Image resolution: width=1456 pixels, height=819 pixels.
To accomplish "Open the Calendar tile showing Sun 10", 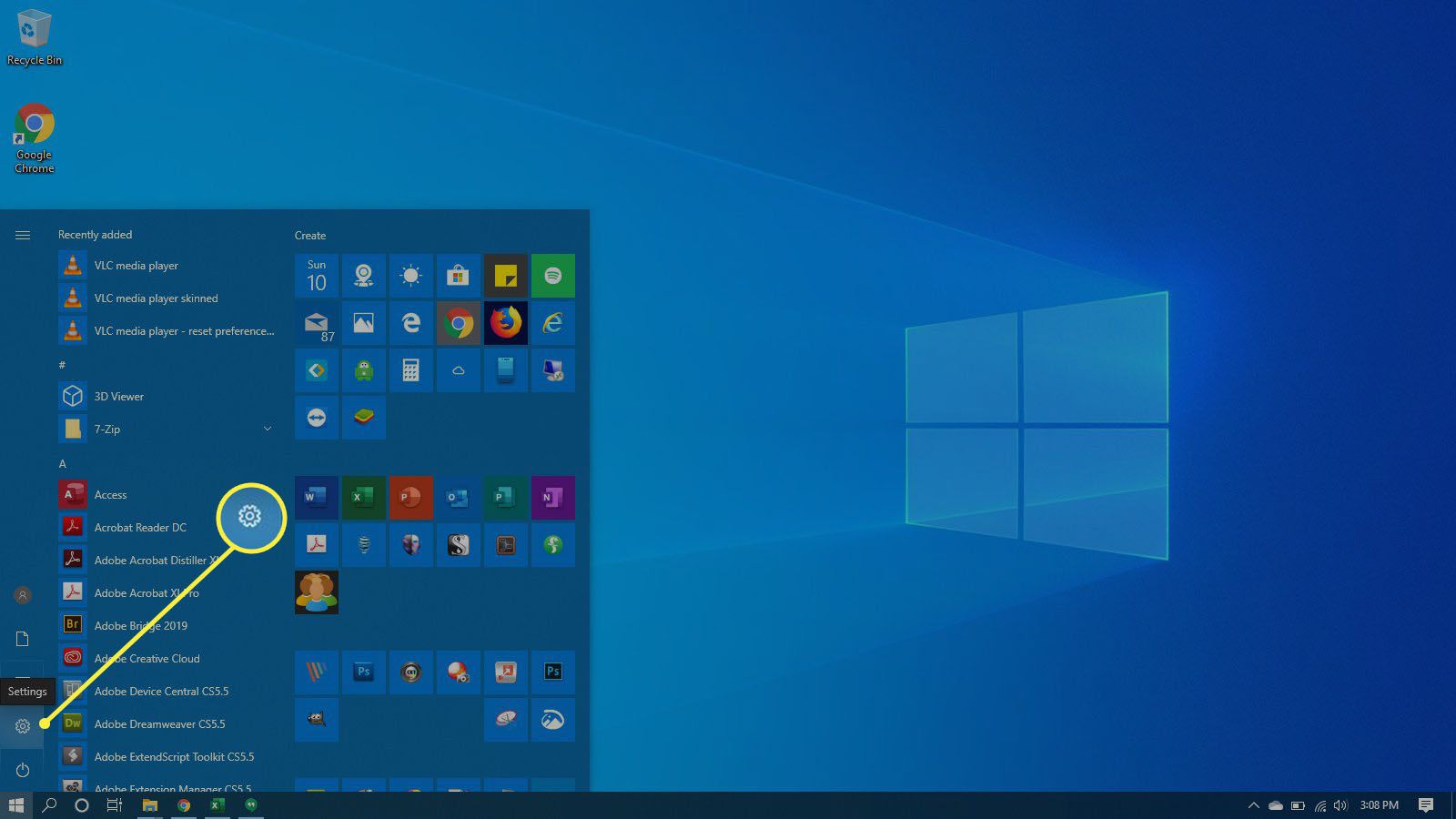I will [x=317, y=276].
